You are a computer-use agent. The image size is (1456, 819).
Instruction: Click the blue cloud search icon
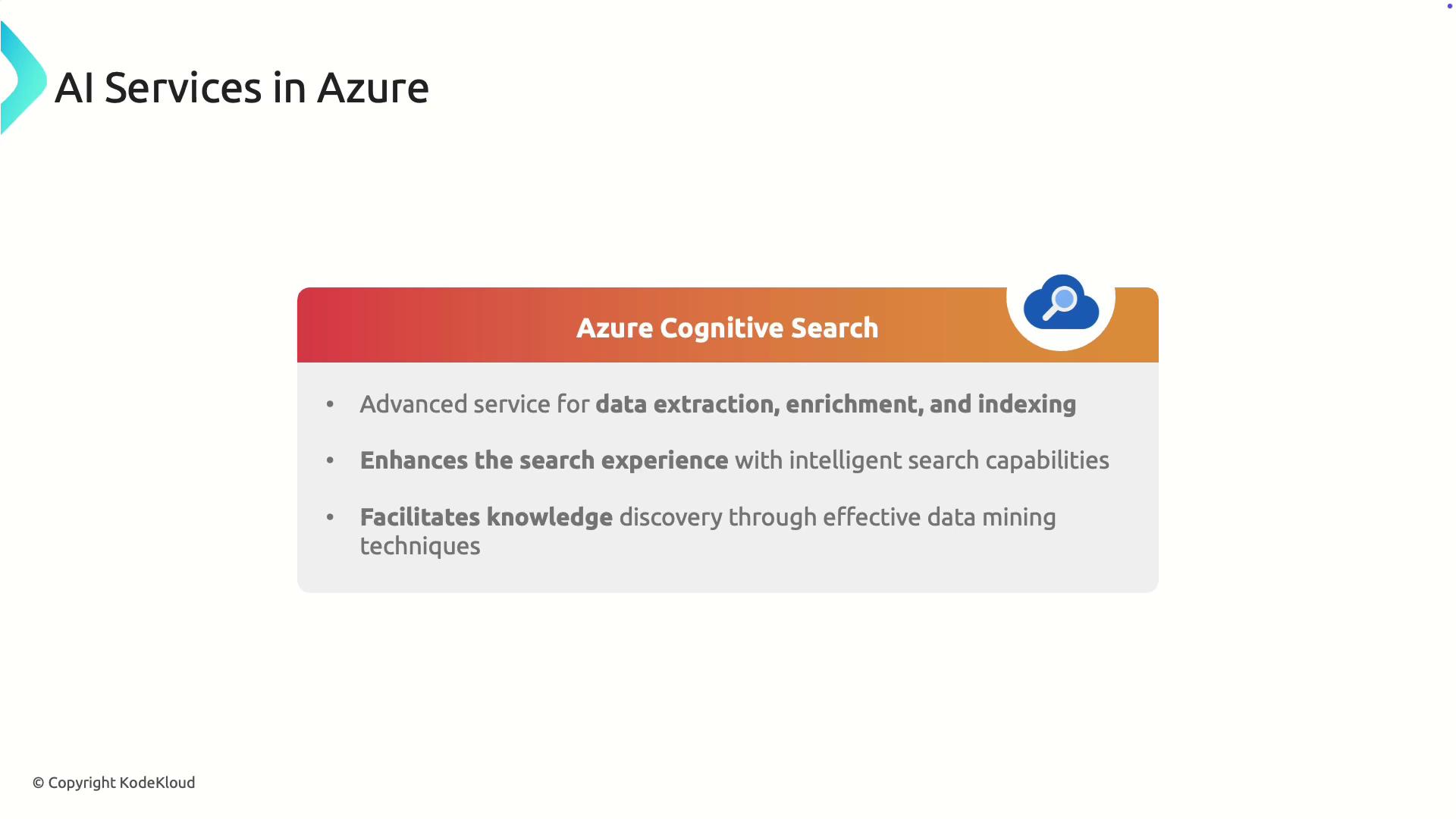click(1061, 303)
